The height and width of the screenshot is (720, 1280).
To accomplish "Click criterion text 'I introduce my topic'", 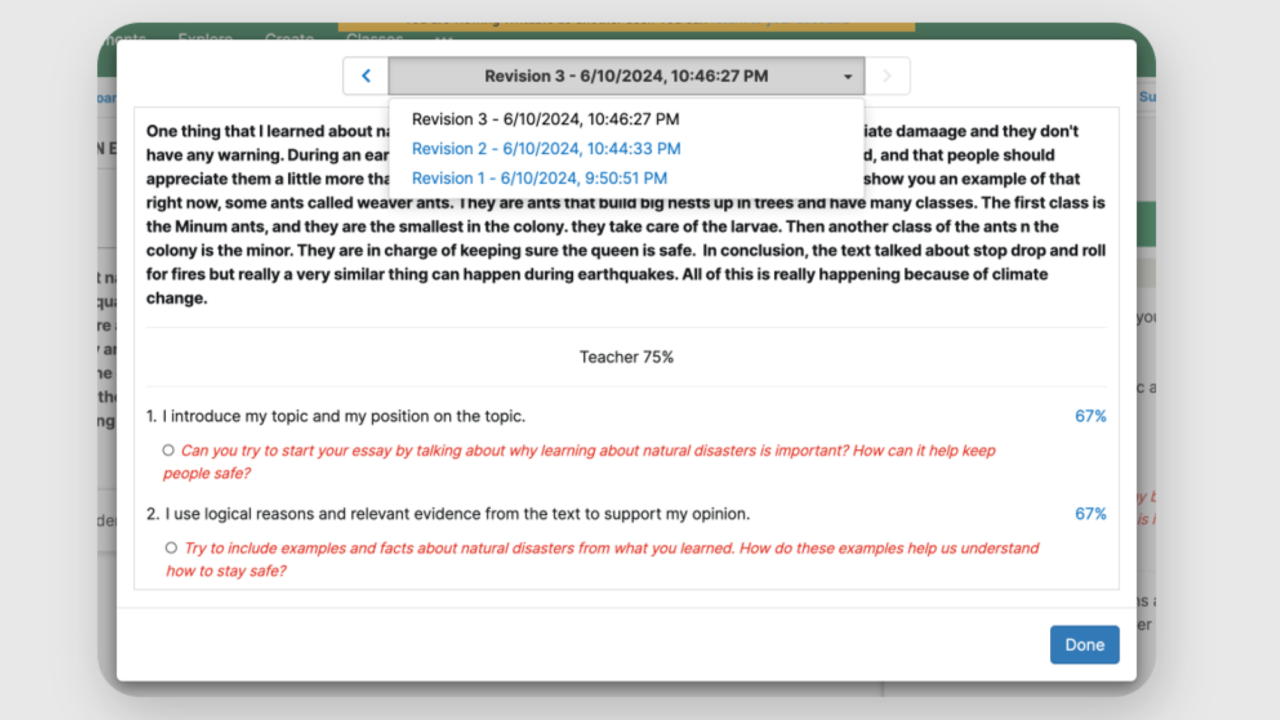I will point(344,416).
